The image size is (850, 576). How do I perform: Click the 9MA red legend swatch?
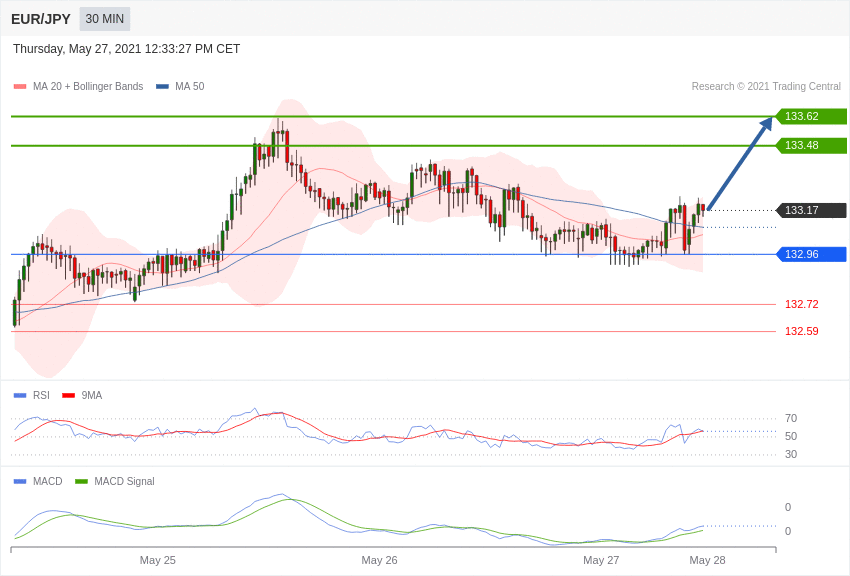coord(69,396)
